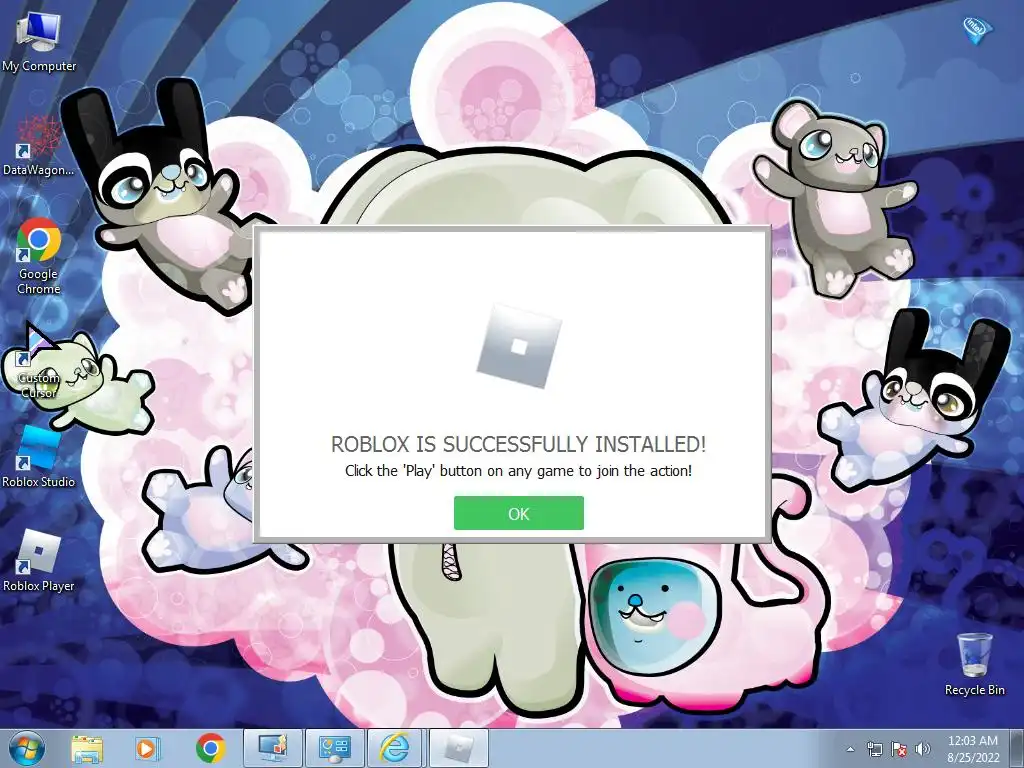Image resolution: width=1024 pixels, height=768 pixels.
Task: Click the Show Desktop strip at taskbar end
Action: click(1017, 748)
